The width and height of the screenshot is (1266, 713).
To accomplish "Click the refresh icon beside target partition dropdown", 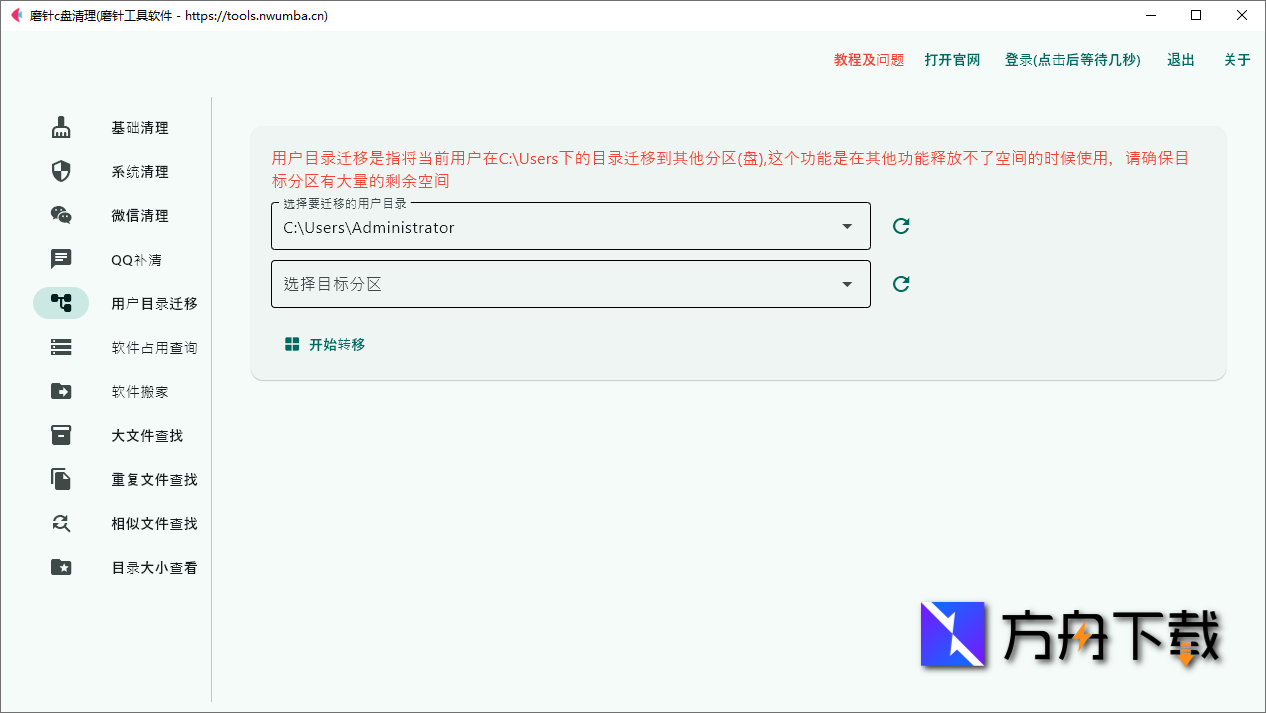I will click(x=900, y=283).
